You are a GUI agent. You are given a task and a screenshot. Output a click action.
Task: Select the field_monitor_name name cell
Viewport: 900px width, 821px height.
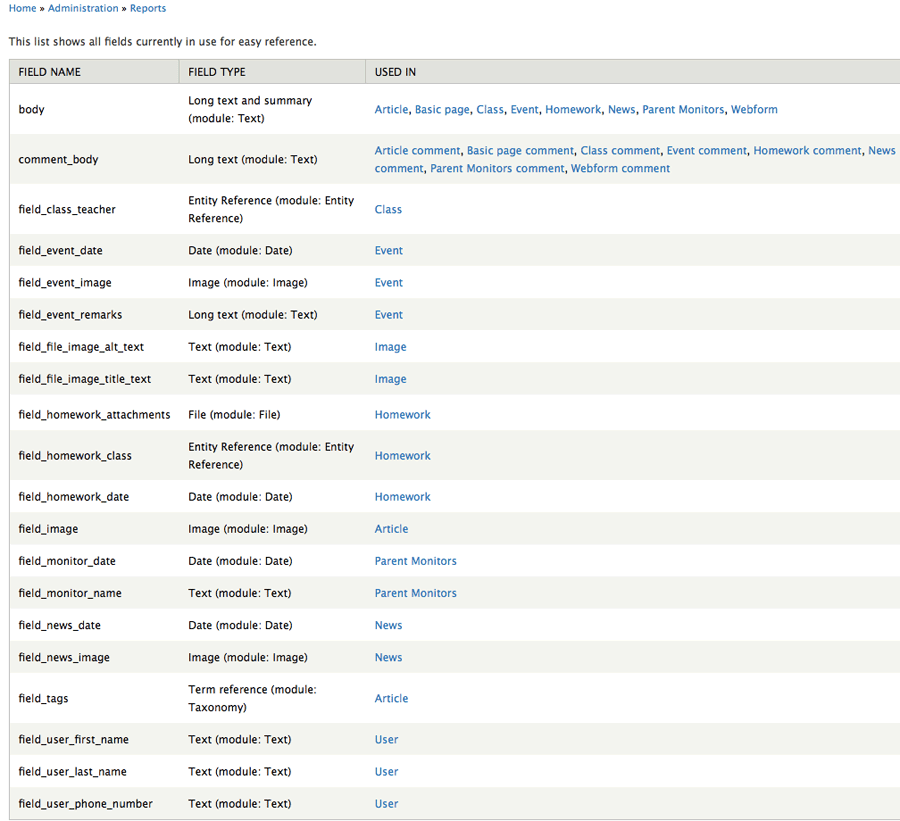94,593
